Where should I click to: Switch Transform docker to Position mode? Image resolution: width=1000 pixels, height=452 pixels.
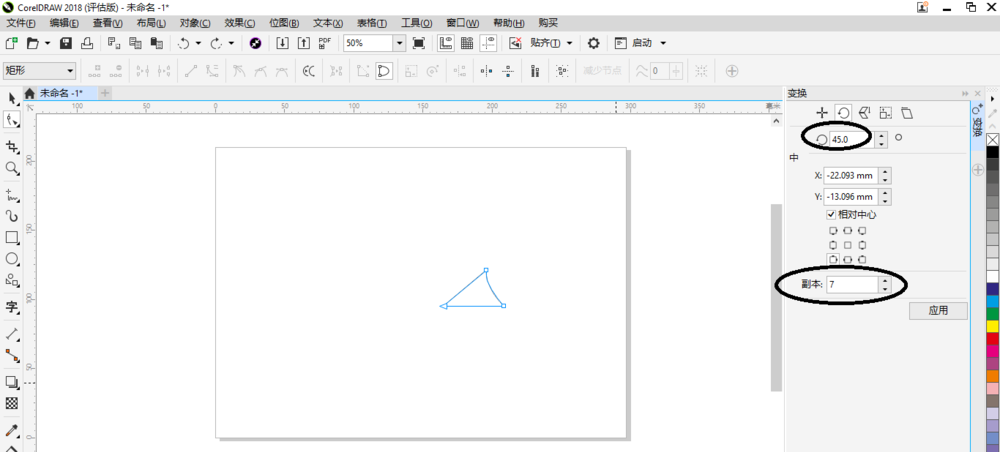click(x=822, y=113)
